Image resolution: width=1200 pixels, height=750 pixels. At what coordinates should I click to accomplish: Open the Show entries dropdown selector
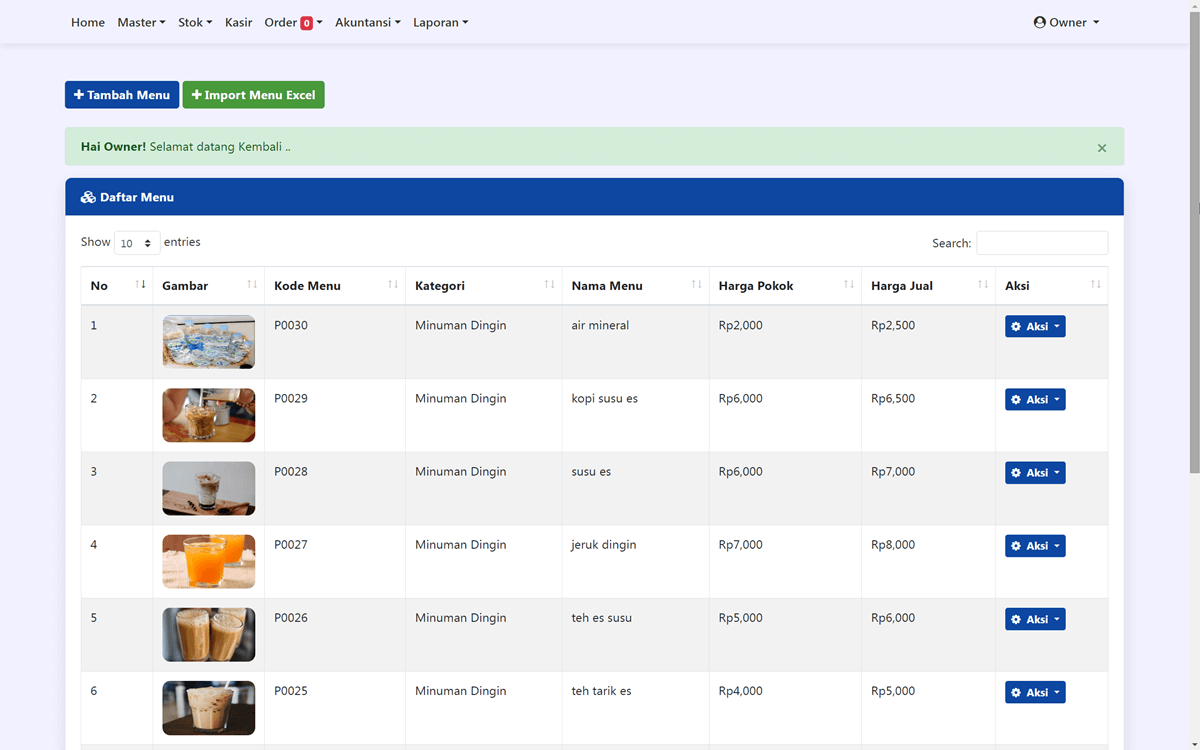point(137,242)
